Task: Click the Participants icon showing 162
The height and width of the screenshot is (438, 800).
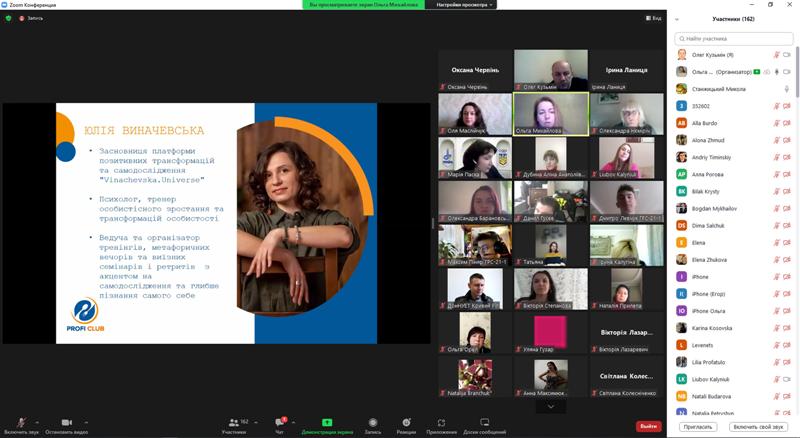Action: pos(233,424)
